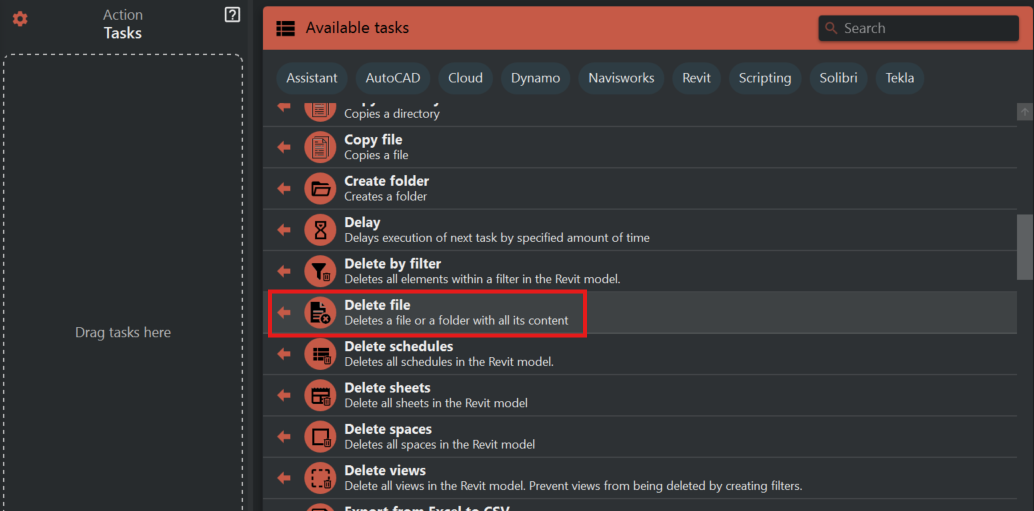Filter tasks by Assistant
The height and width of the screenshot is (511, 1034).
[x=312, y=78]
